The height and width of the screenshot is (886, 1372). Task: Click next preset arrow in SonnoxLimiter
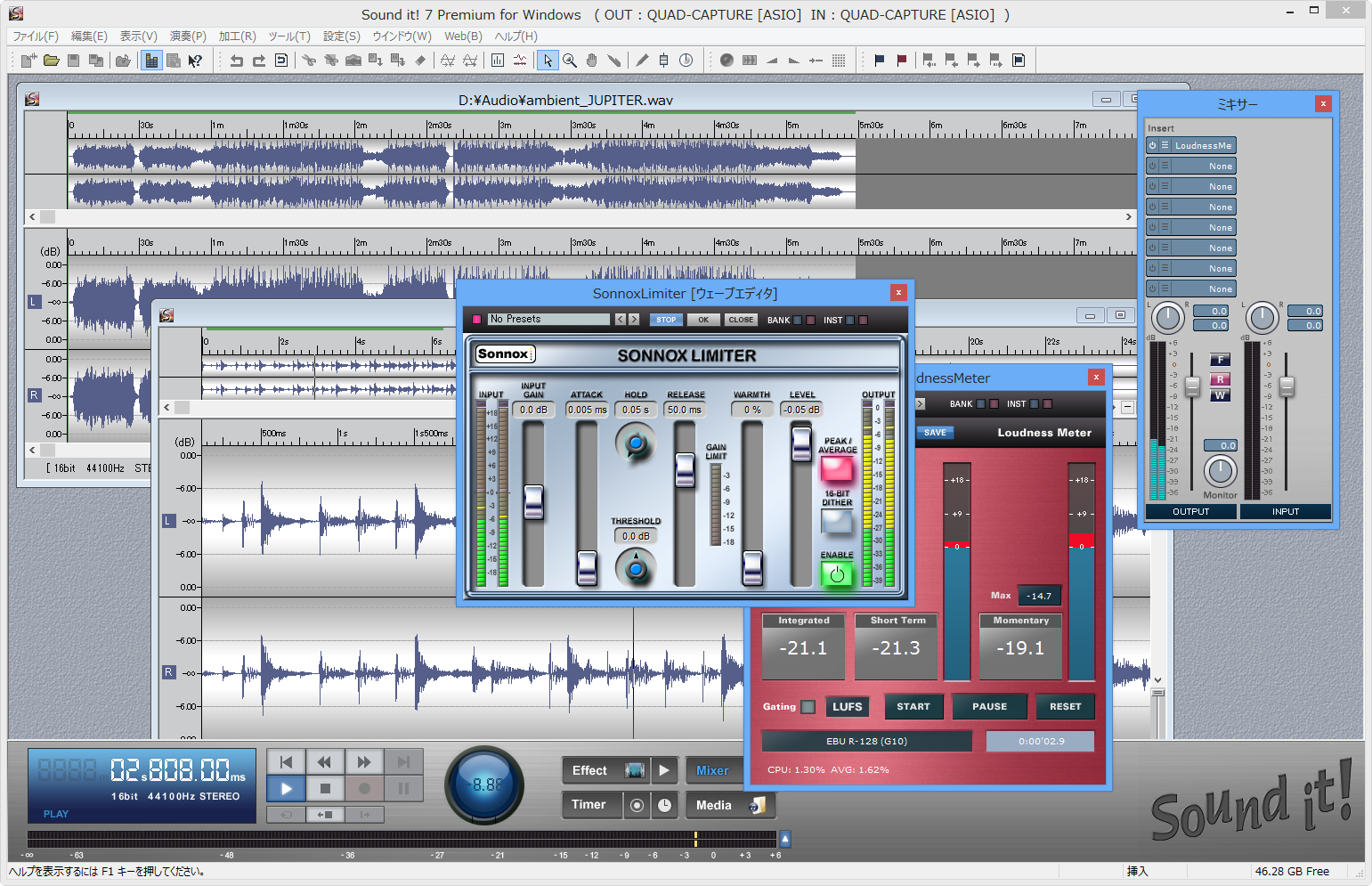pyautogui.click(x=634, y=320)
